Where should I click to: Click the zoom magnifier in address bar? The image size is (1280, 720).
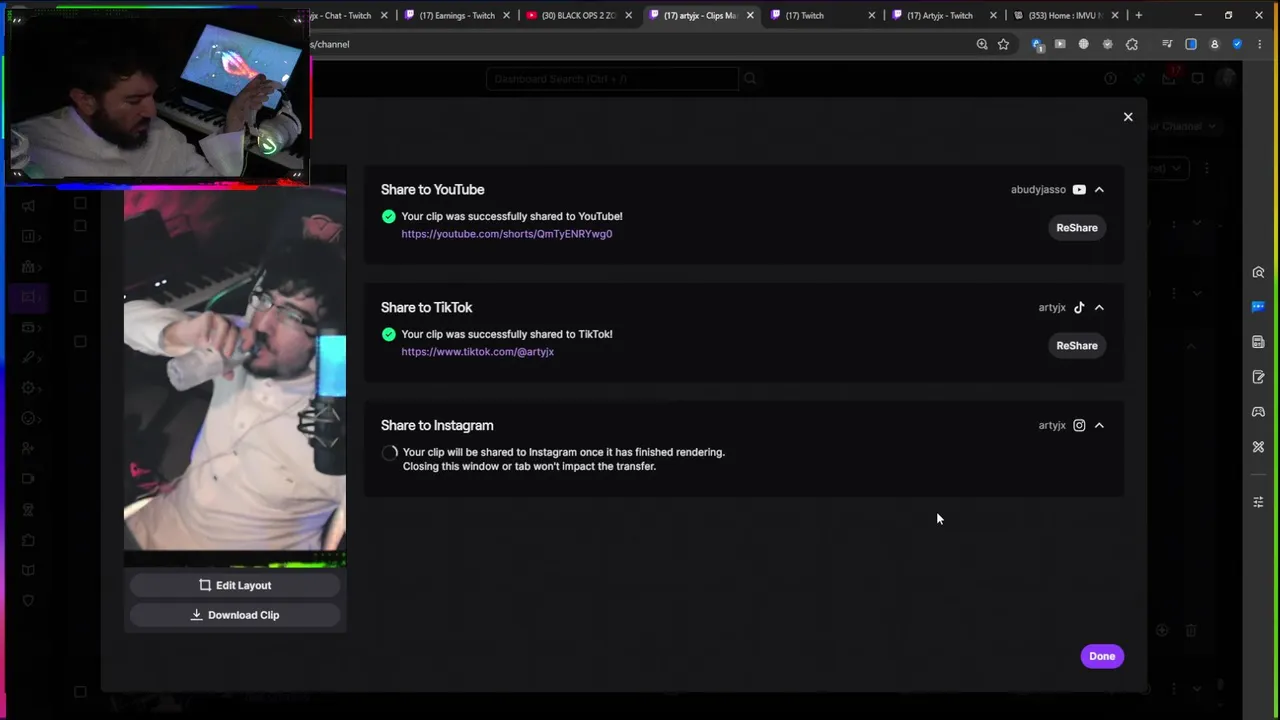[982, 44]
